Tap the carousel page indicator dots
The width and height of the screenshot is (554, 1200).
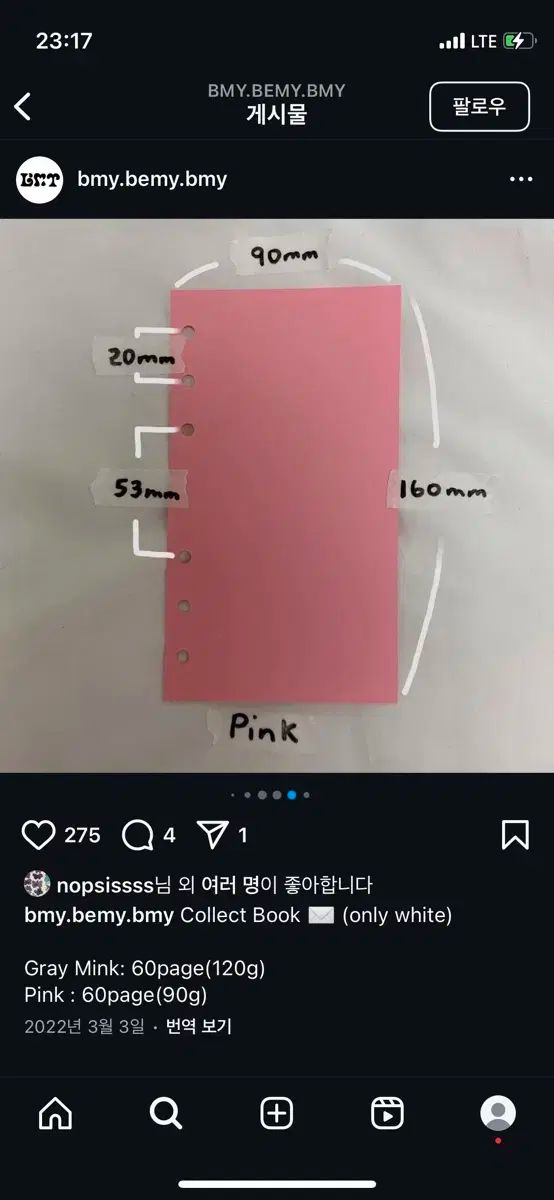270,795
